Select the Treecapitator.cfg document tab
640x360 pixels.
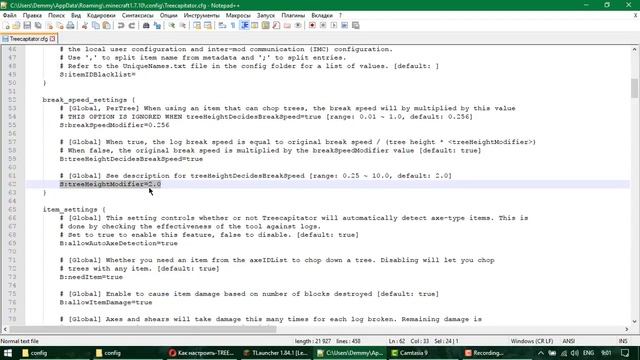coord(29,39)
